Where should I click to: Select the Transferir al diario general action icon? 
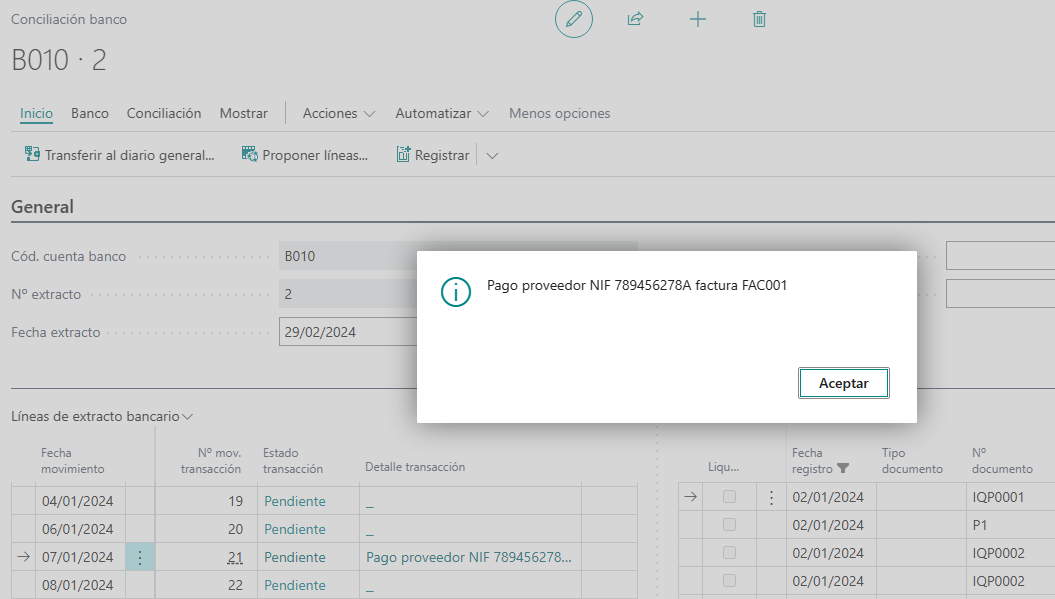coord(32,155)
